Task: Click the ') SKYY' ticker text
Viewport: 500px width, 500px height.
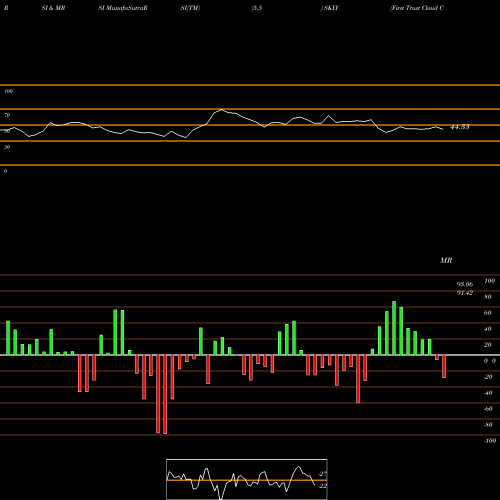Action: click(x=330, y=8)
